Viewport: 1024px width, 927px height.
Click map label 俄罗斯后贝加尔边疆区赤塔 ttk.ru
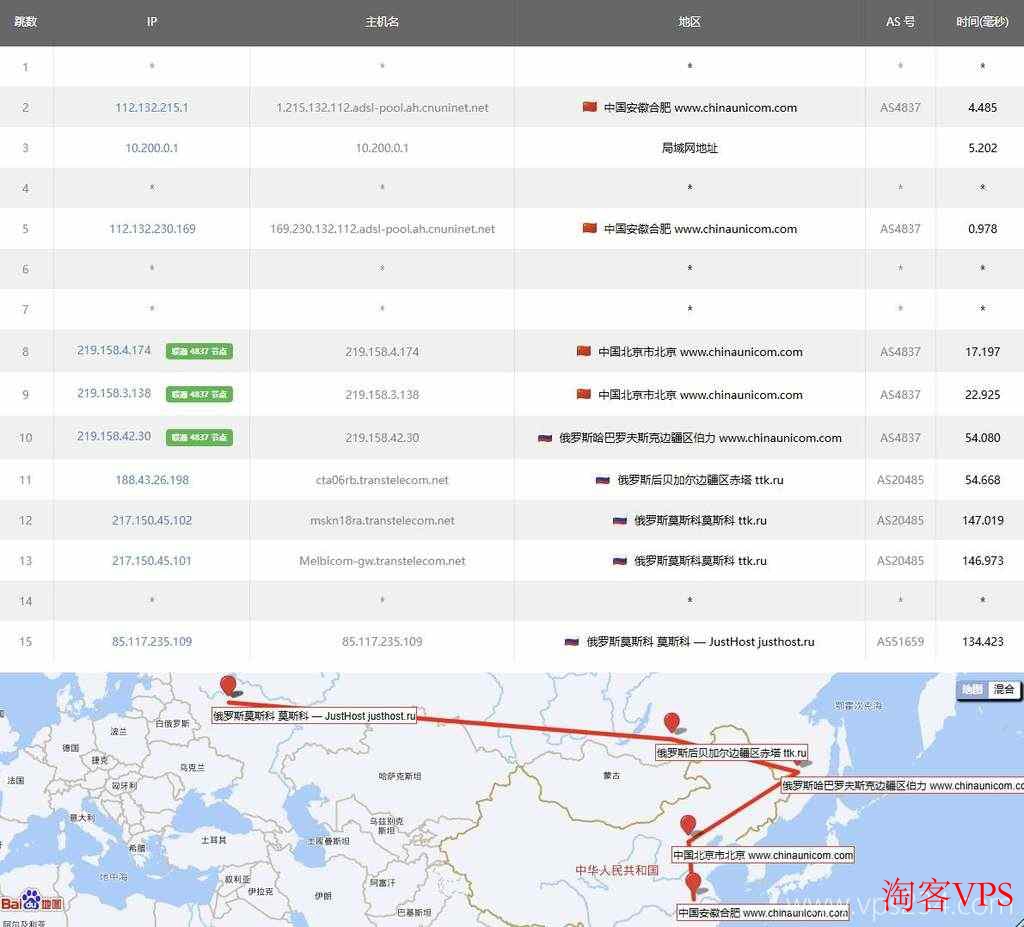(x=731, y=753)
